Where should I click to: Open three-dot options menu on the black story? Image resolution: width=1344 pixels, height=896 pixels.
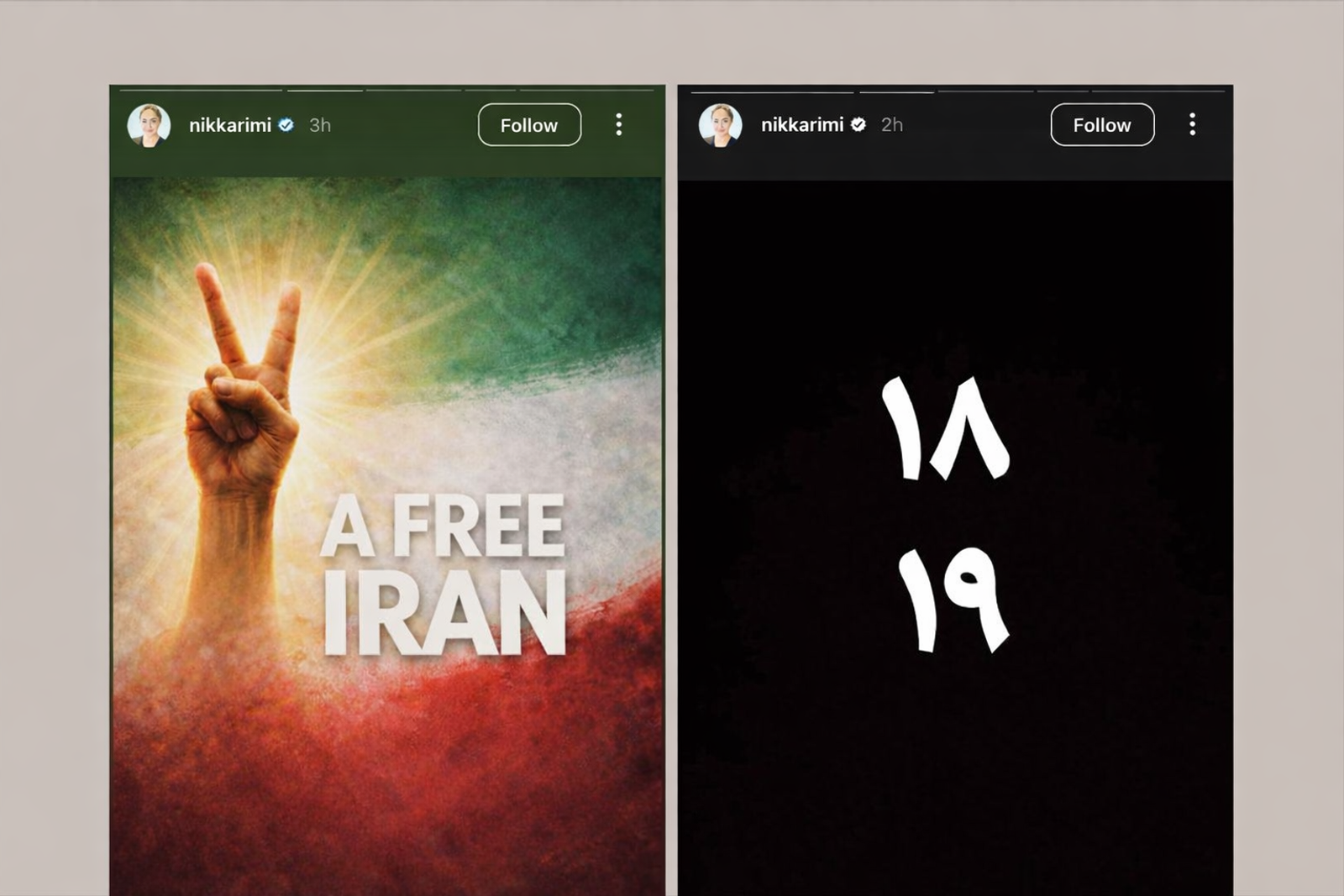tap(1192, 125)
